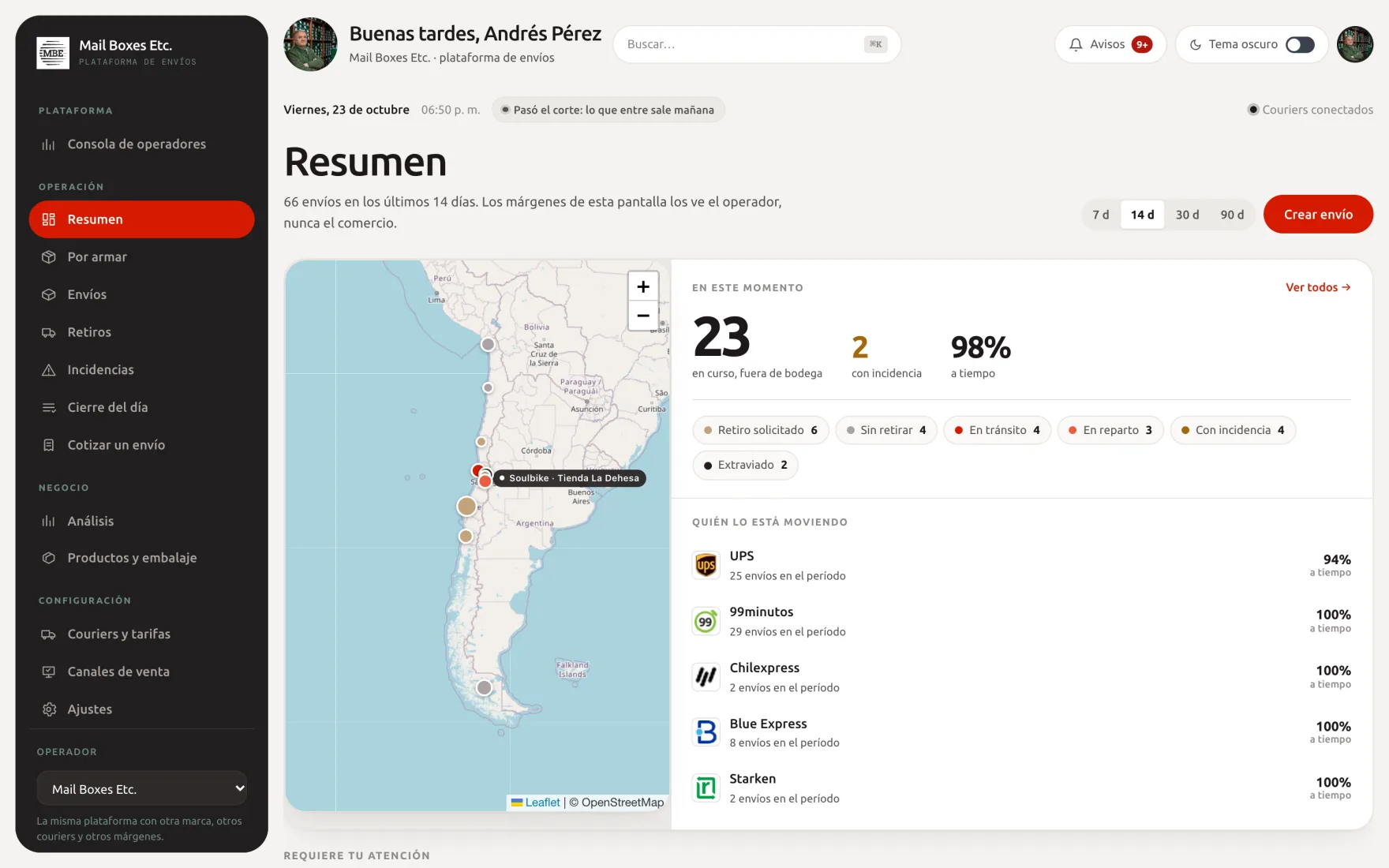Filter by En reparto chip
The height and width of the screenshot is (868, 1389).
click(1110, 430)
